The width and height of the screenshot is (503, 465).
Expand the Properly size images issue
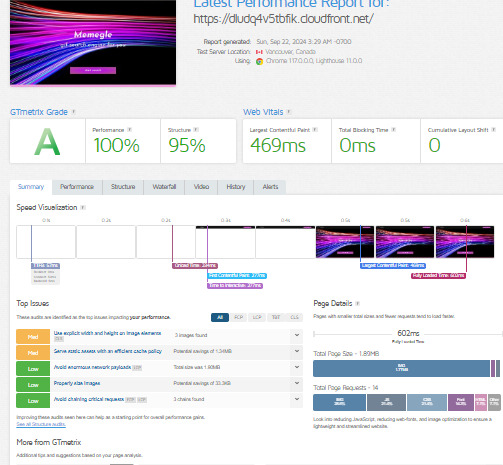(297, 383)
